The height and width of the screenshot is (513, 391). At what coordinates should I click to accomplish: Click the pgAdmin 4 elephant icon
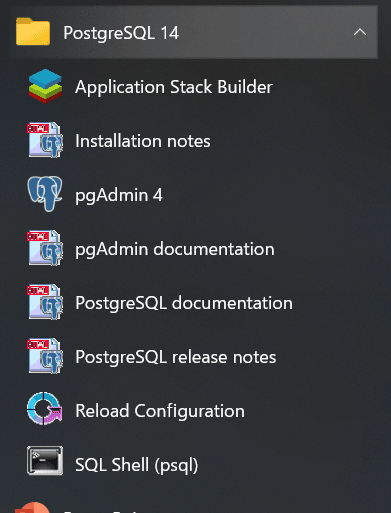(x=45, y=194)
